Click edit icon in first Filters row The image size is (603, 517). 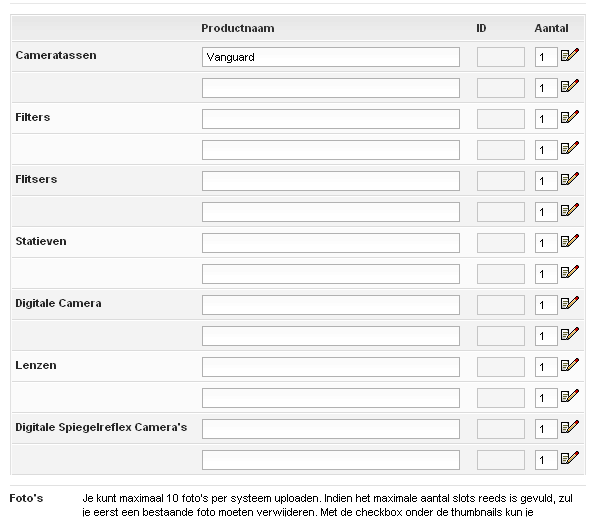570,118
